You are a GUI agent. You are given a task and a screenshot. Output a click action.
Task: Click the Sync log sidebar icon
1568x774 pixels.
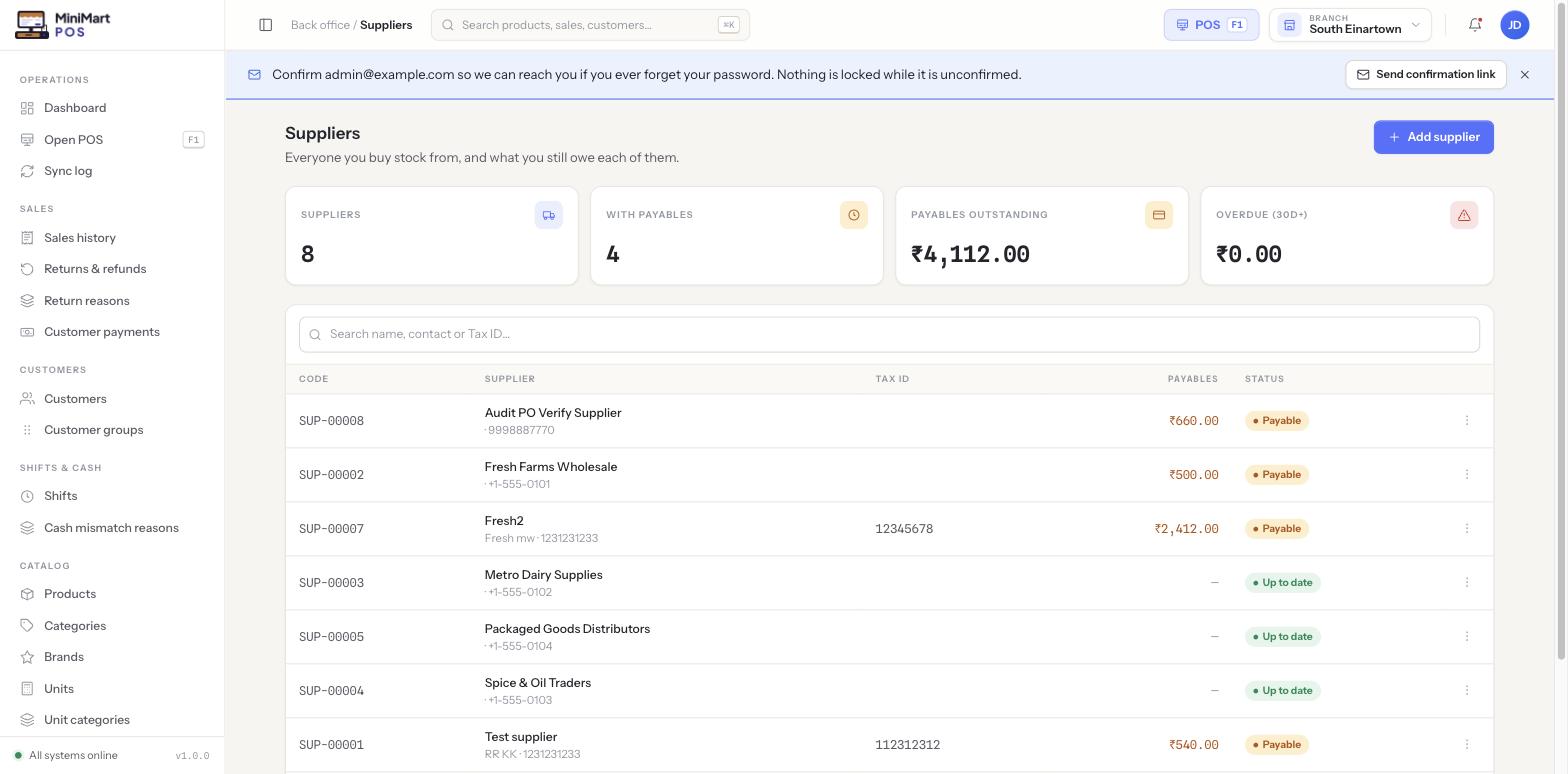click(x=27, y=171)
